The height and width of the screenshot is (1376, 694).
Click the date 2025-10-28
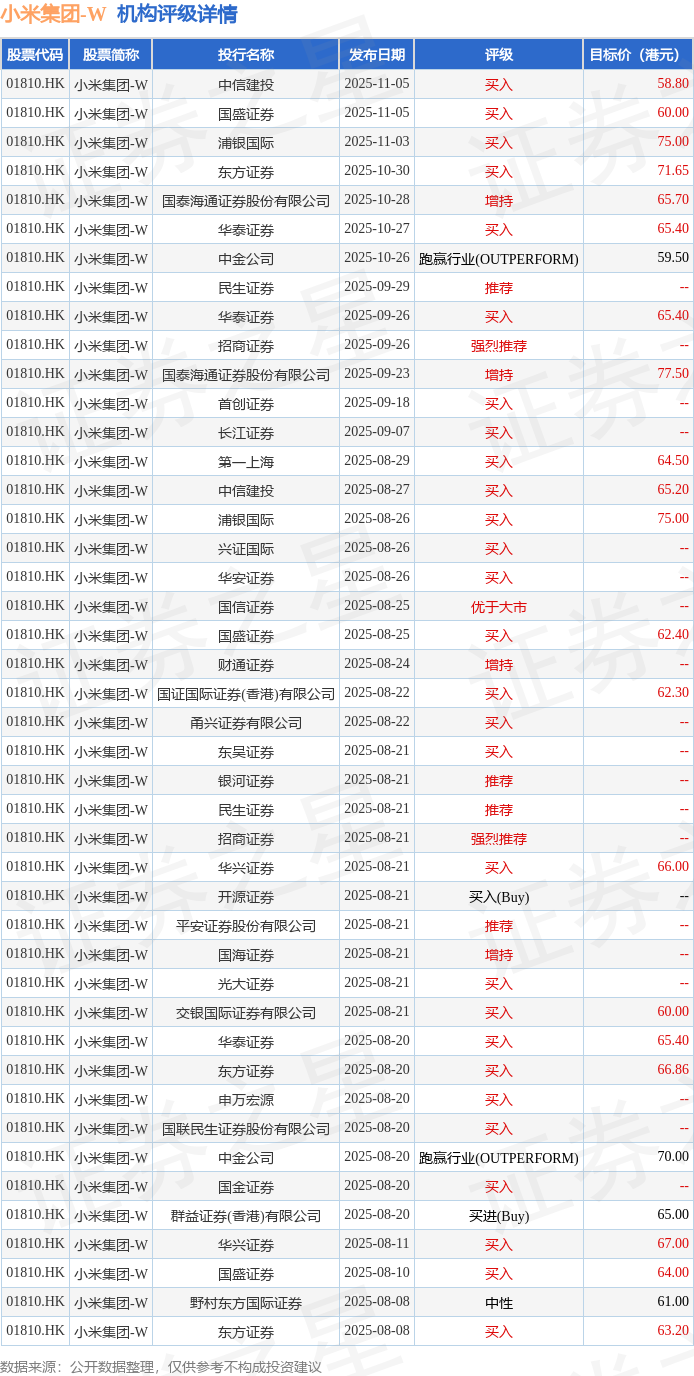point(377,200)
